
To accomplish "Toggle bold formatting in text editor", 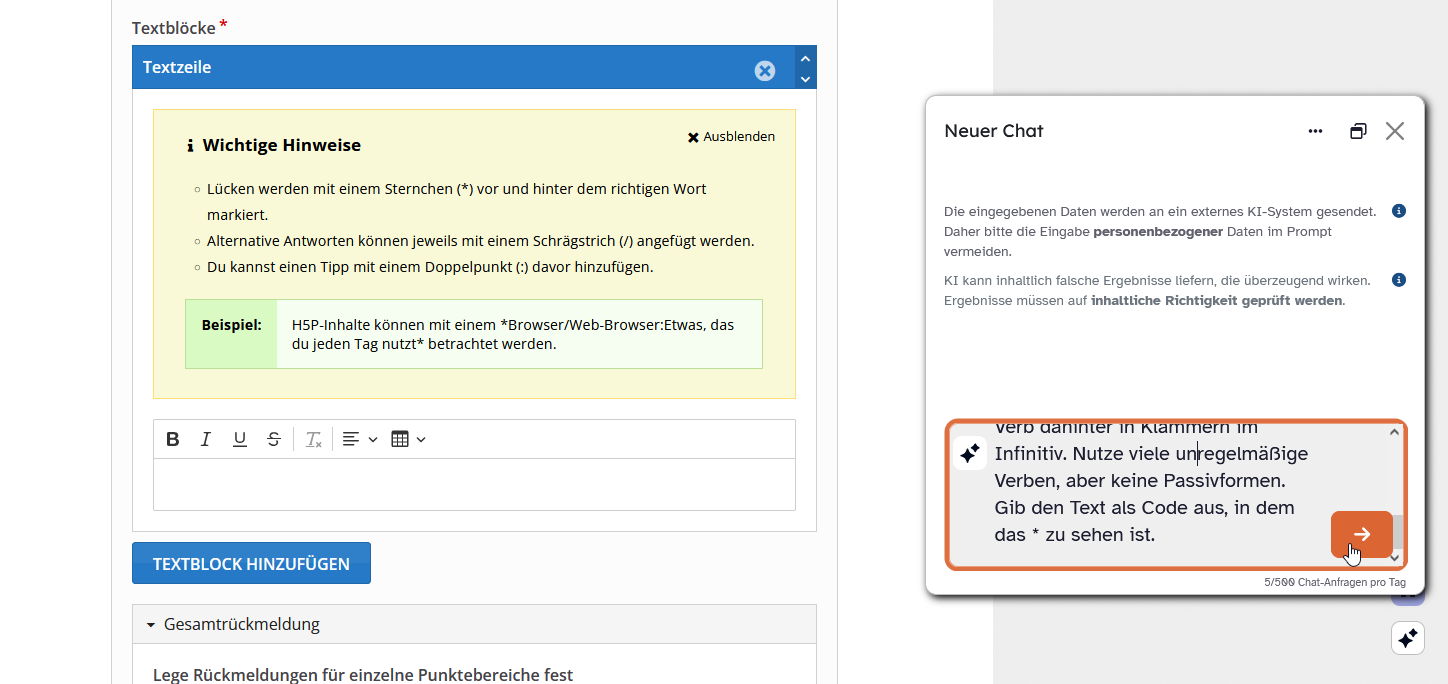I will pyautogui.click(x=173, y=439).
